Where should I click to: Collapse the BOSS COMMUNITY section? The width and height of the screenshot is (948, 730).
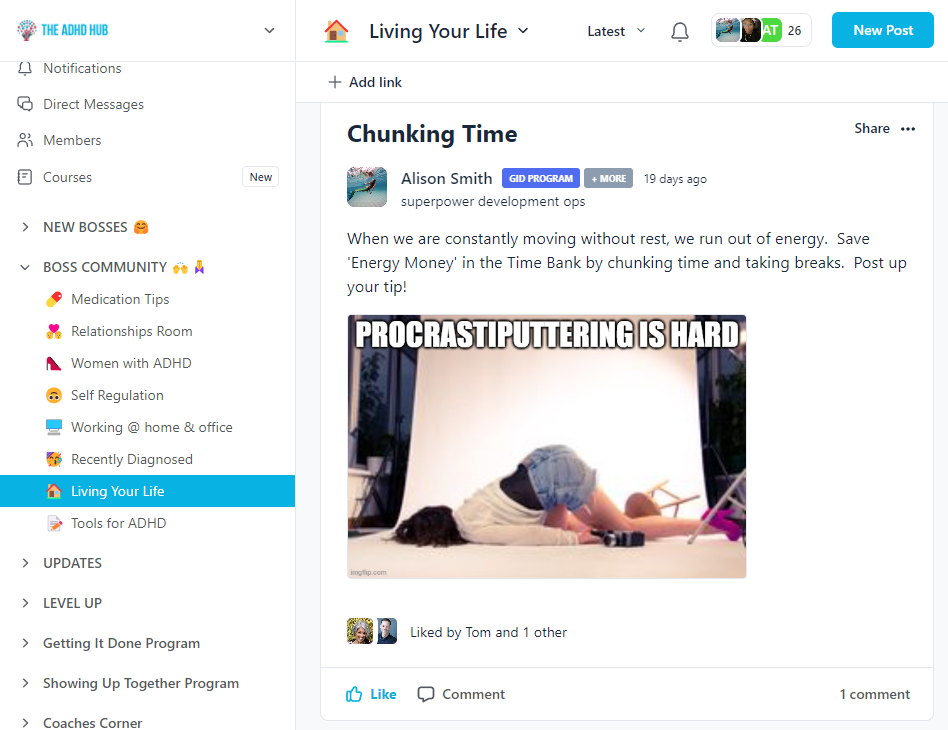(x=25, y=267)
